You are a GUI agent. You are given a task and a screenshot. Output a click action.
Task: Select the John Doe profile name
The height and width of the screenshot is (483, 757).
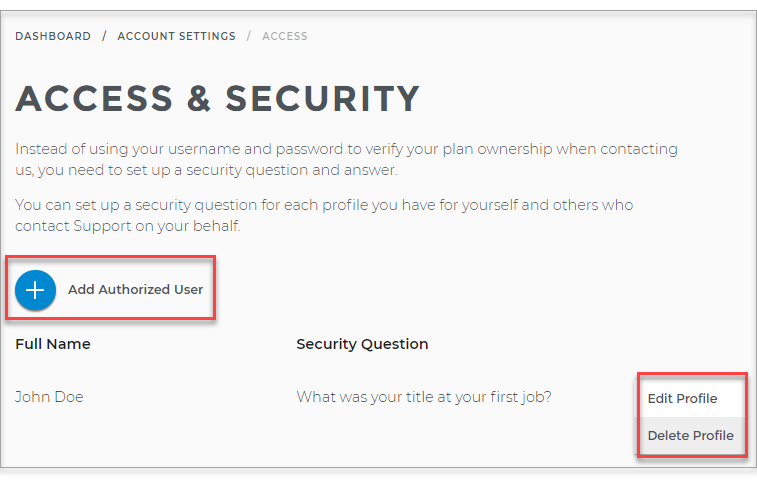(x=49, y=397)
